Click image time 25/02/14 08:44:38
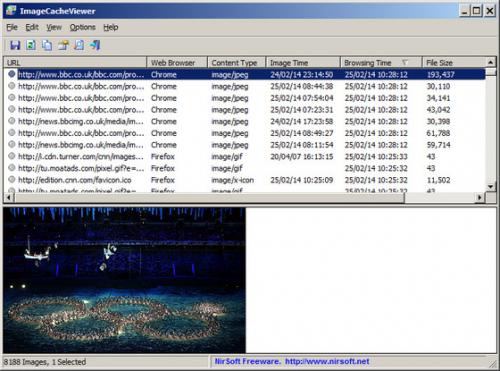The image size is (500, 371). tap(302, 86)
